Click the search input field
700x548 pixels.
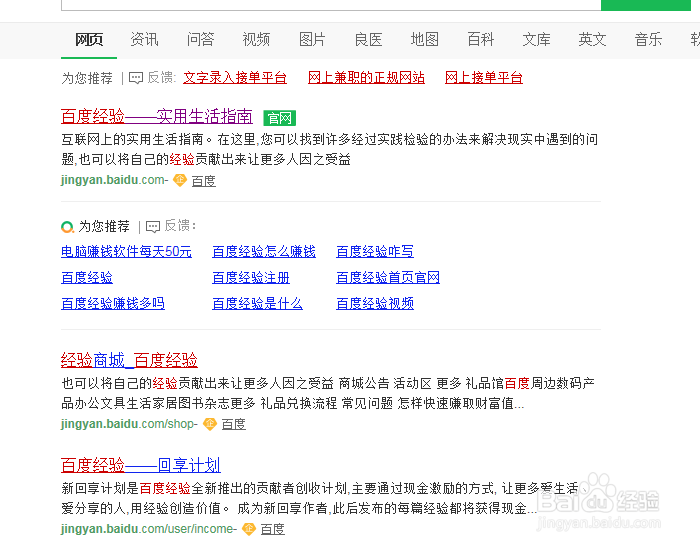pos(331,4)
